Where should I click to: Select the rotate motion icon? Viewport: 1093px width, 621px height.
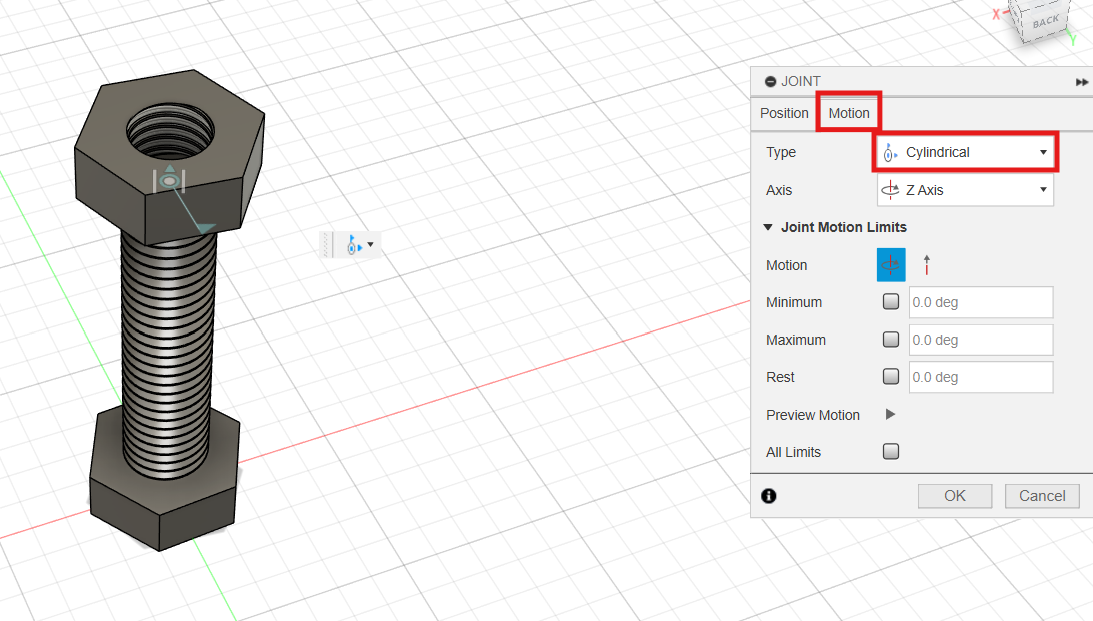pos(891,265)
